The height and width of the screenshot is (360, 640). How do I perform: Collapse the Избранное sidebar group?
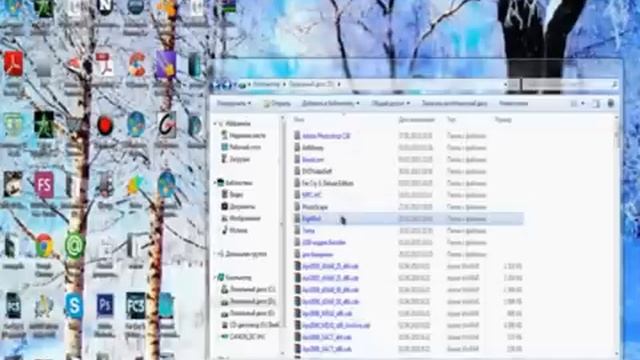click(x=215, y=123)
